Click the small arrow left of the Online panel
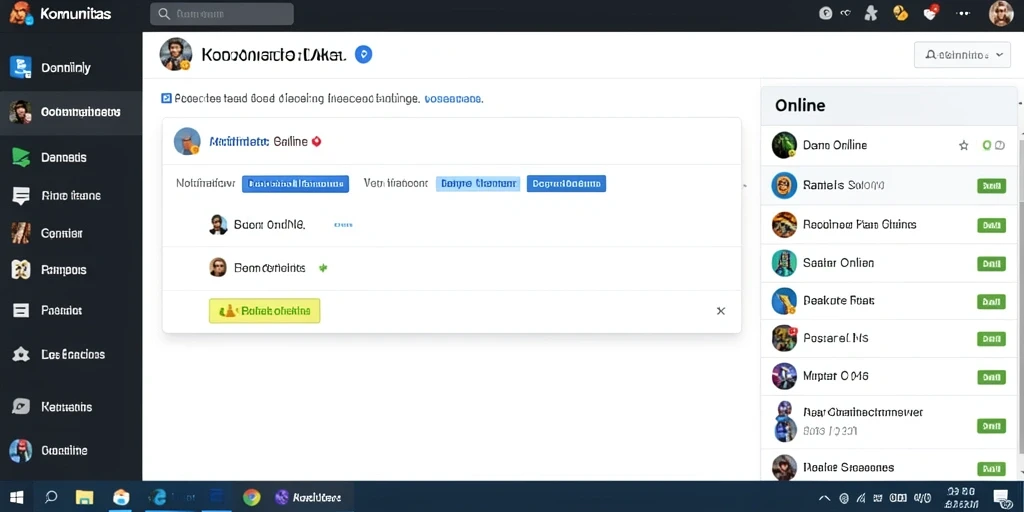1024x512 pixels. tap(745, 187)
